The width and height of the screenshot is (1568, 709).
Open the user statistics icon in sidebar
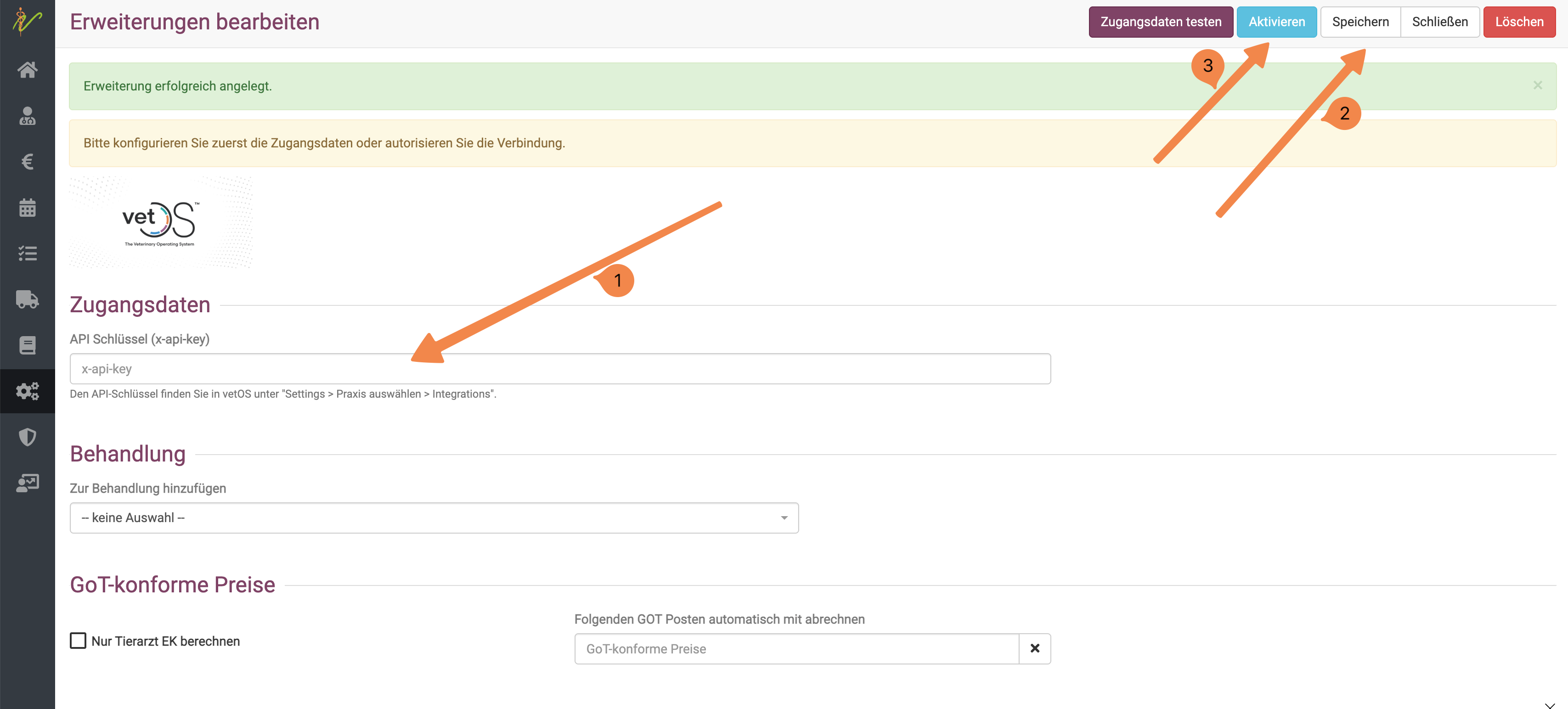coord(28,483)
